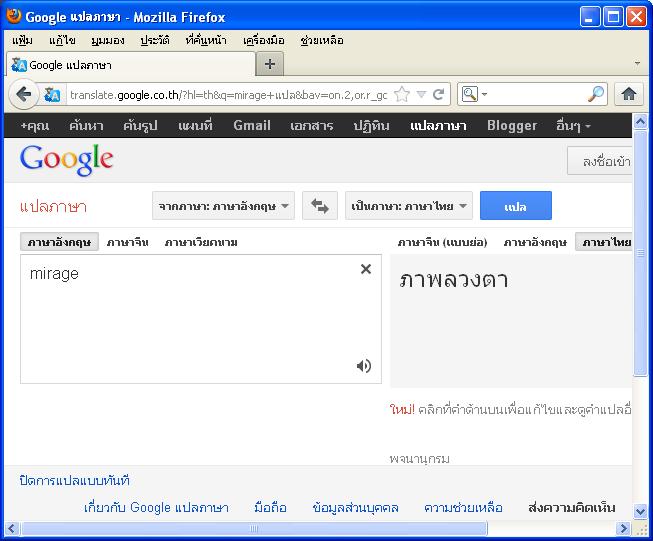Open the URL history dropdown arrow
653x541 pixels.
pyautogui.click(x=421, y=95)
